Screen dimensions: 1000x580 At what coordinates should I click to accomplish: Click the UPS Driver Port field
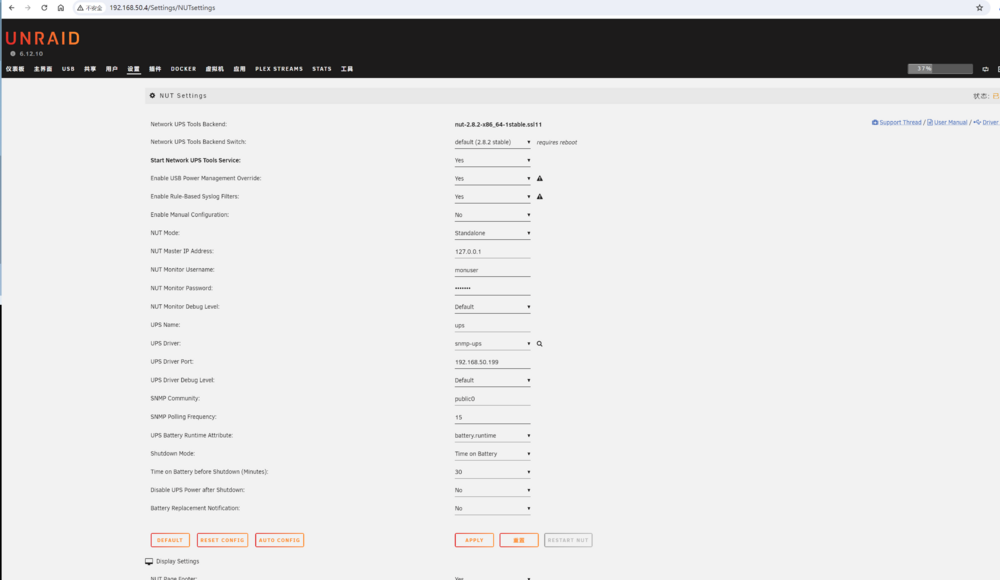(492, 362)
